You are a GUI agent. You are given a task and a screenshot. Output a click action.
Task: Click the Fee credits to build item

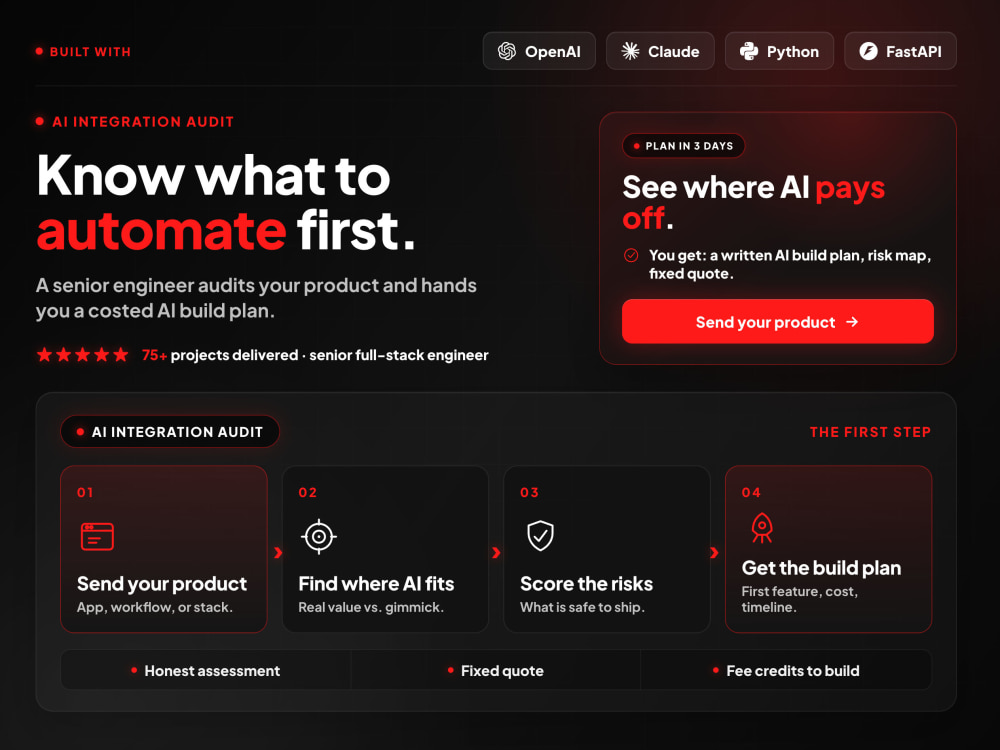click(786, 670)
